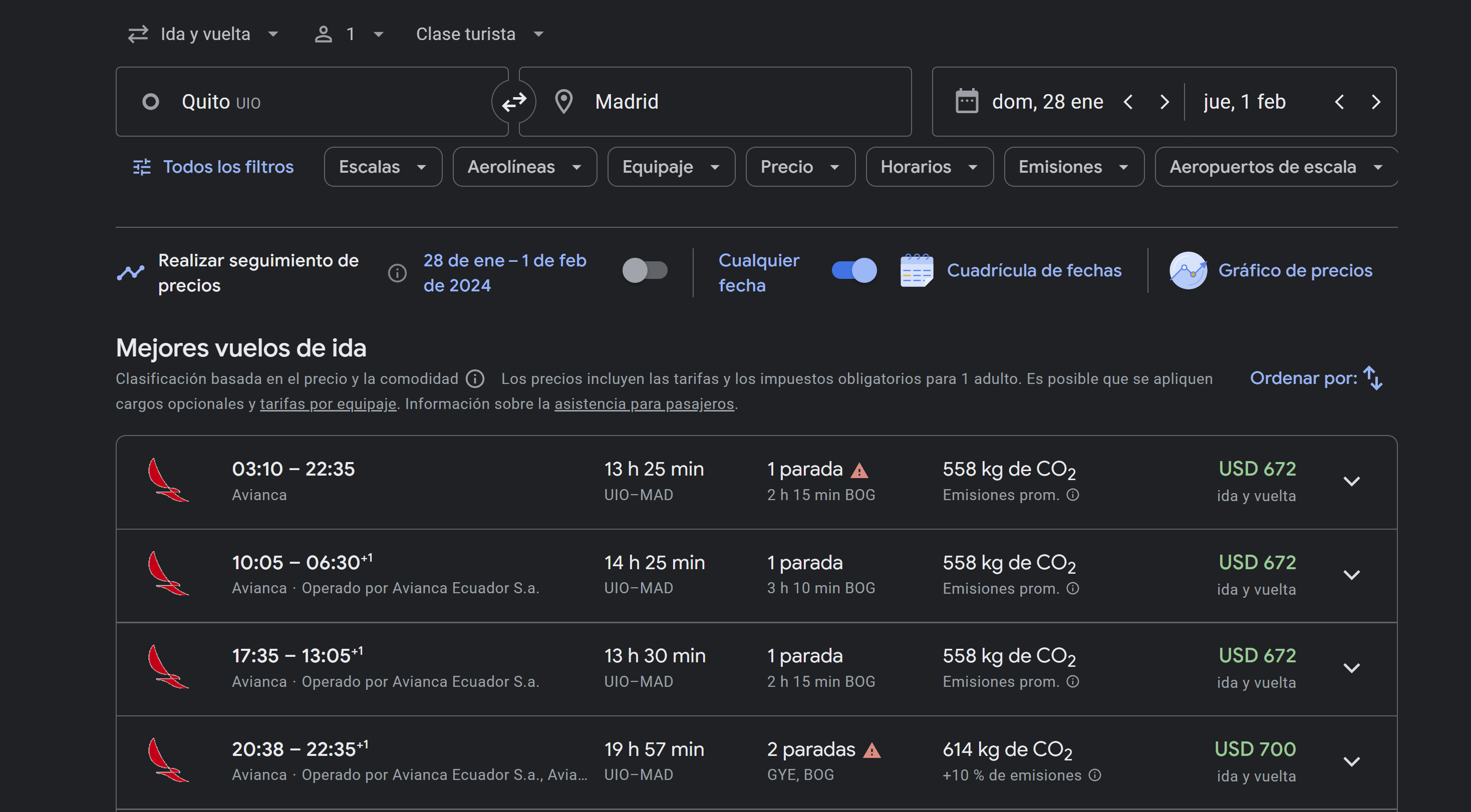Open Todos los filtros
Viewport: 1471px width, 812px height.
coord(213,167)
